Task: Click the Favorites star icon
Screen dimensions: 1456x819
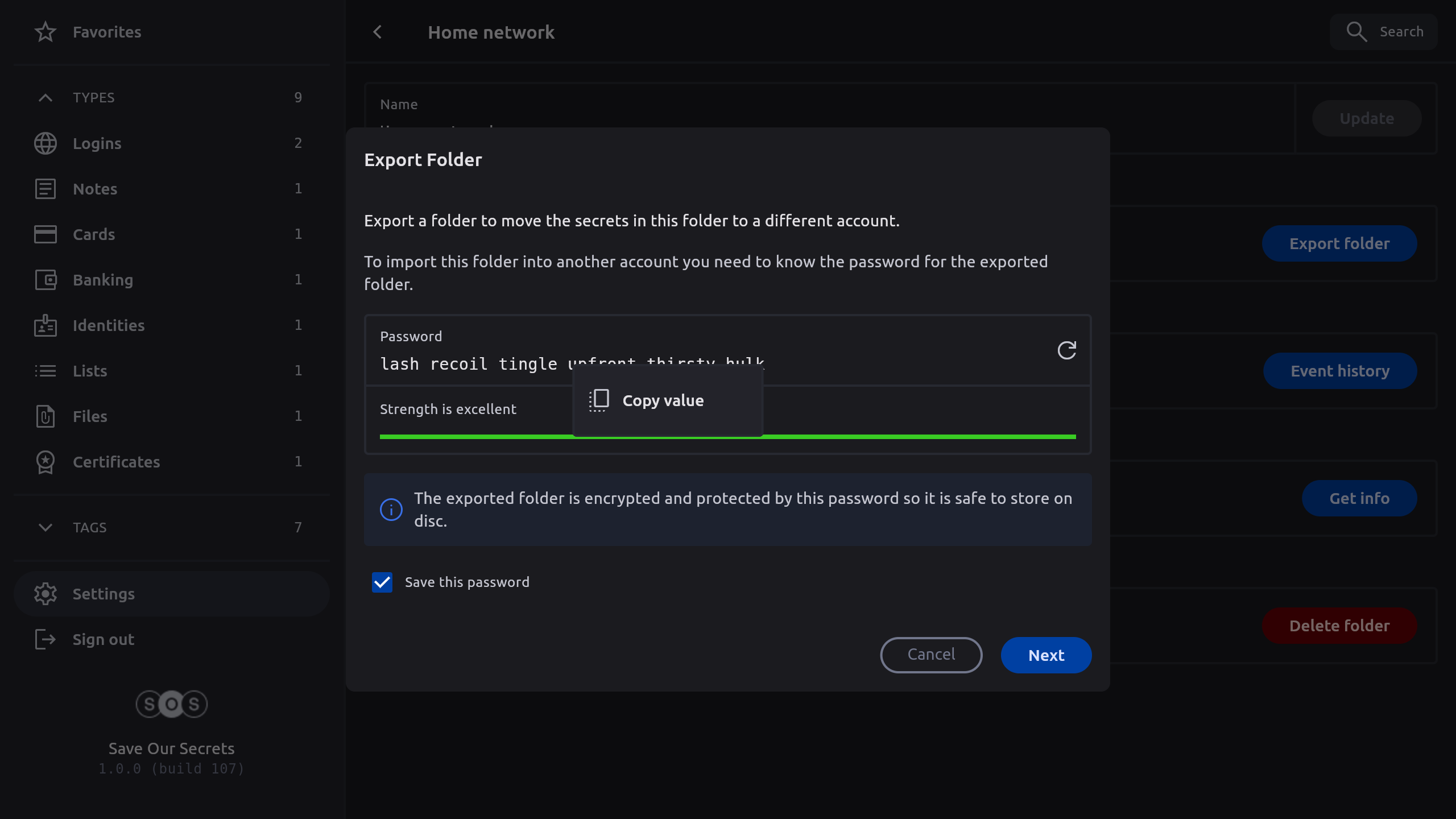Action: point(45,32)
